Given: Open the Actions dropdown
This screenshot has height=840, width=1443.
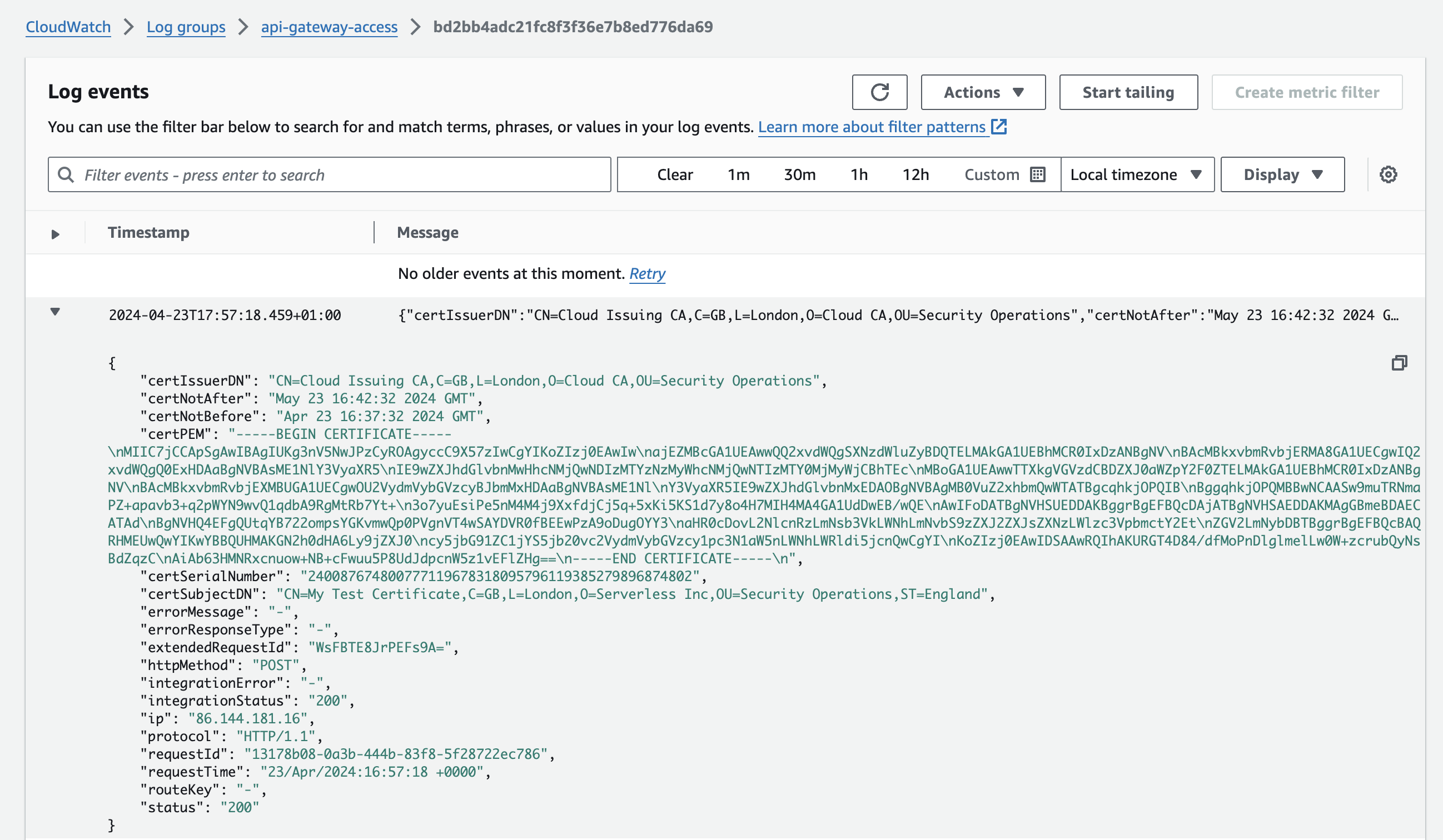Looking at the screenshot, I should pyautogui.click(x=983, y=92).
